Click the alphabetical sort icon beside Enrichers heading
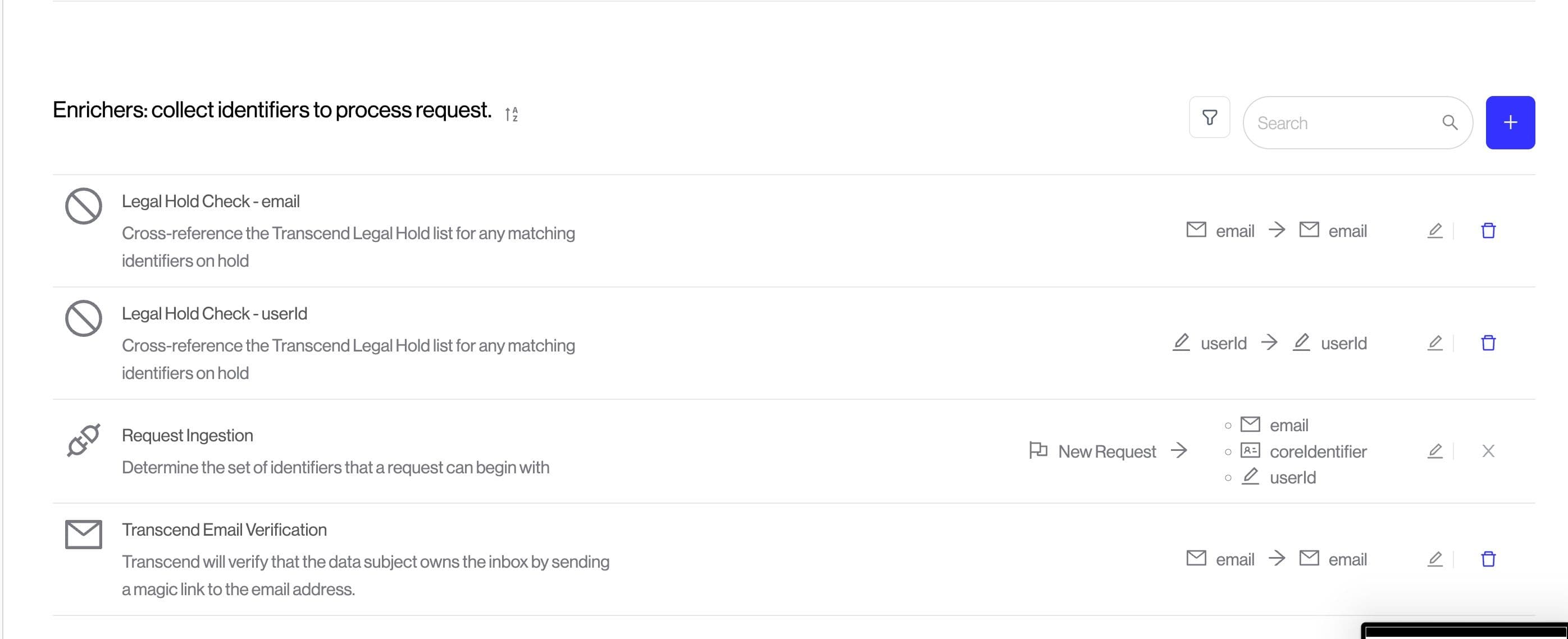This screenshot has height=639, width=1568. point(511,114)
